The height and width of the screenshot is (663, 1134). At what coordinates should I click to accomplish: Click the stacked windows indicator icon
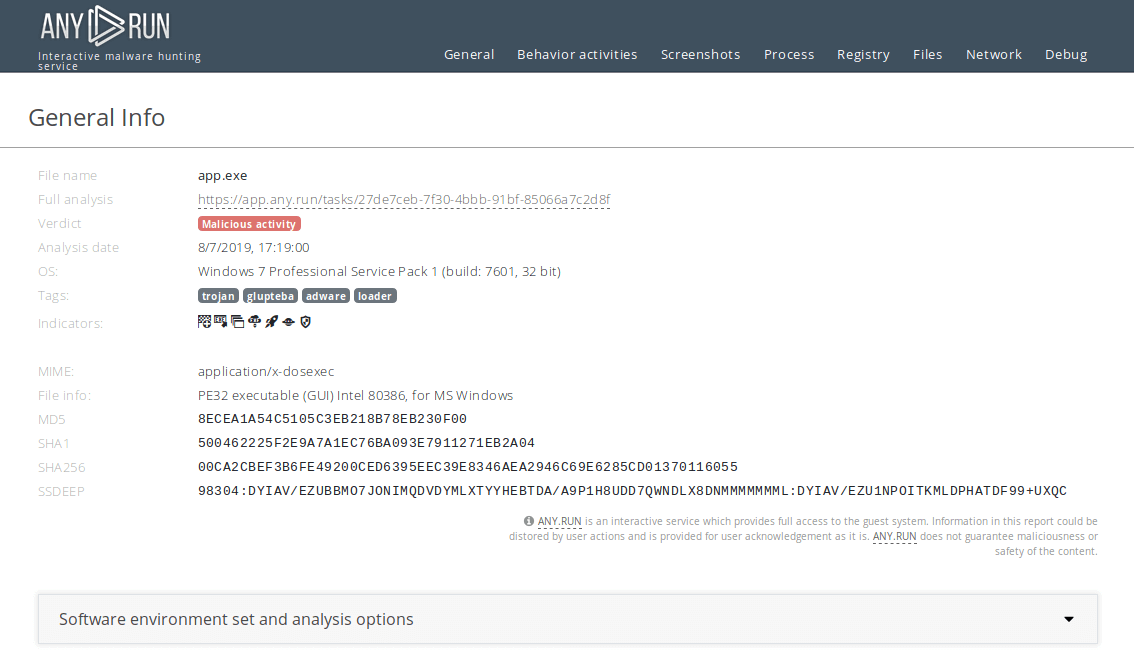[237, 321]
